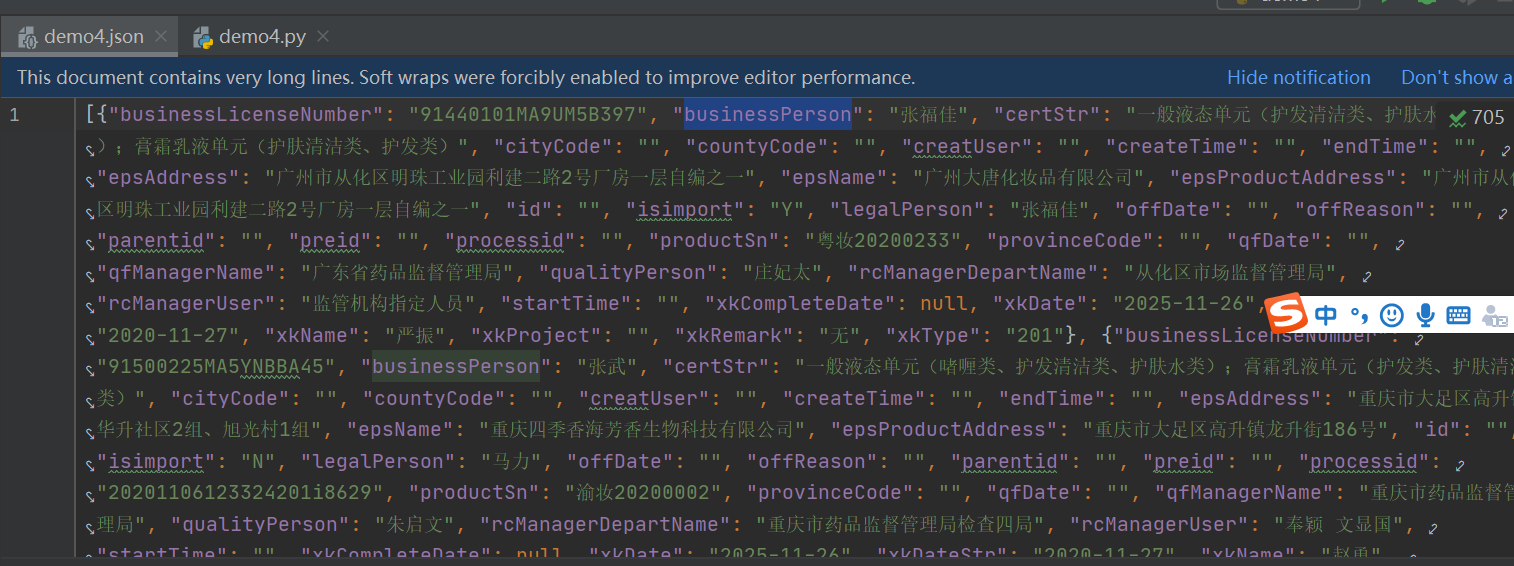Click the highlighted businessPerson key on line one
The height and width of the screenshot is (566, 1514).
tap(767, 114)
